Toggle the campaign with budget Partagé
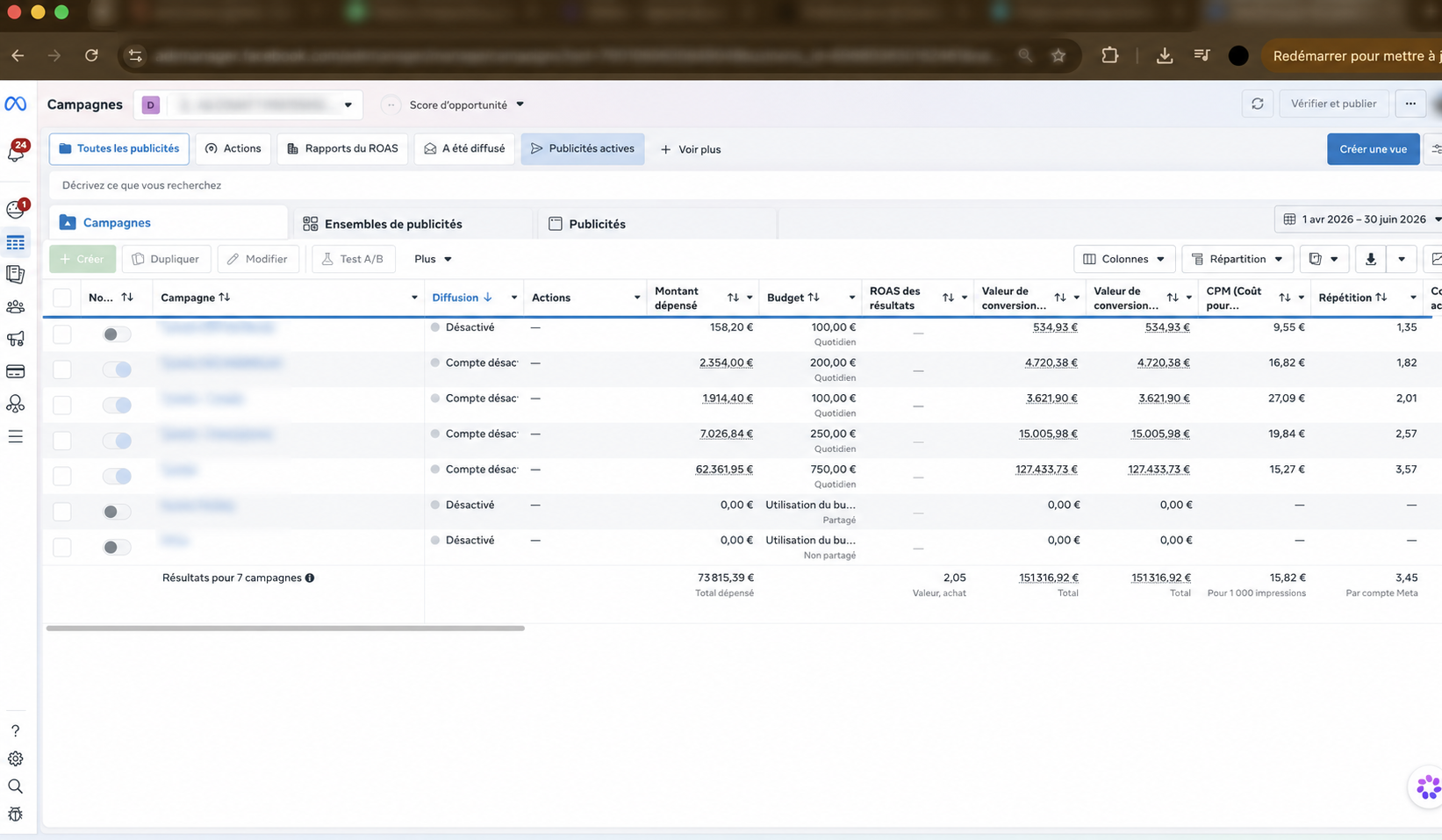Image resolution: width=1442 pixels, height=840 pixels. pyautogui.click(x=117, y=512)
